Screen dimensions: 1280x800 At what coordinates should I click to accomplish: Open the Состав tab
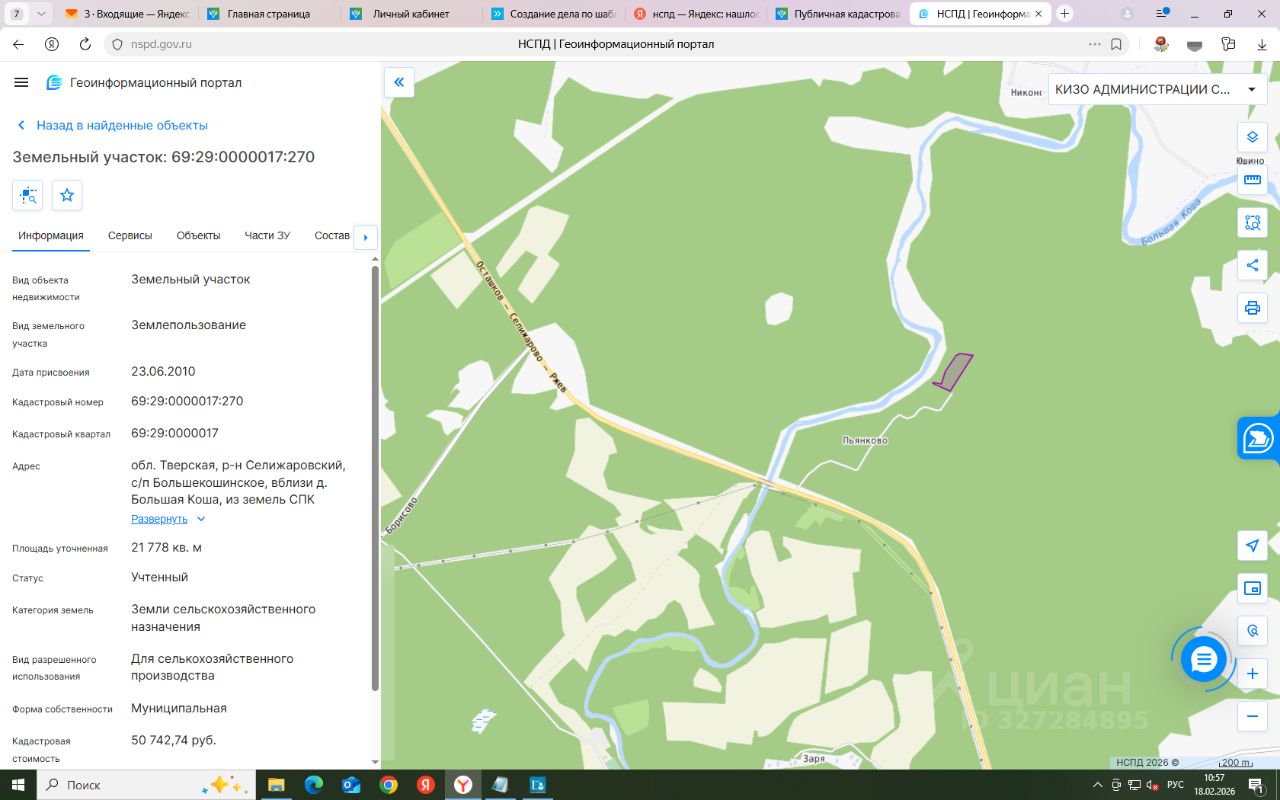[332, 236]
